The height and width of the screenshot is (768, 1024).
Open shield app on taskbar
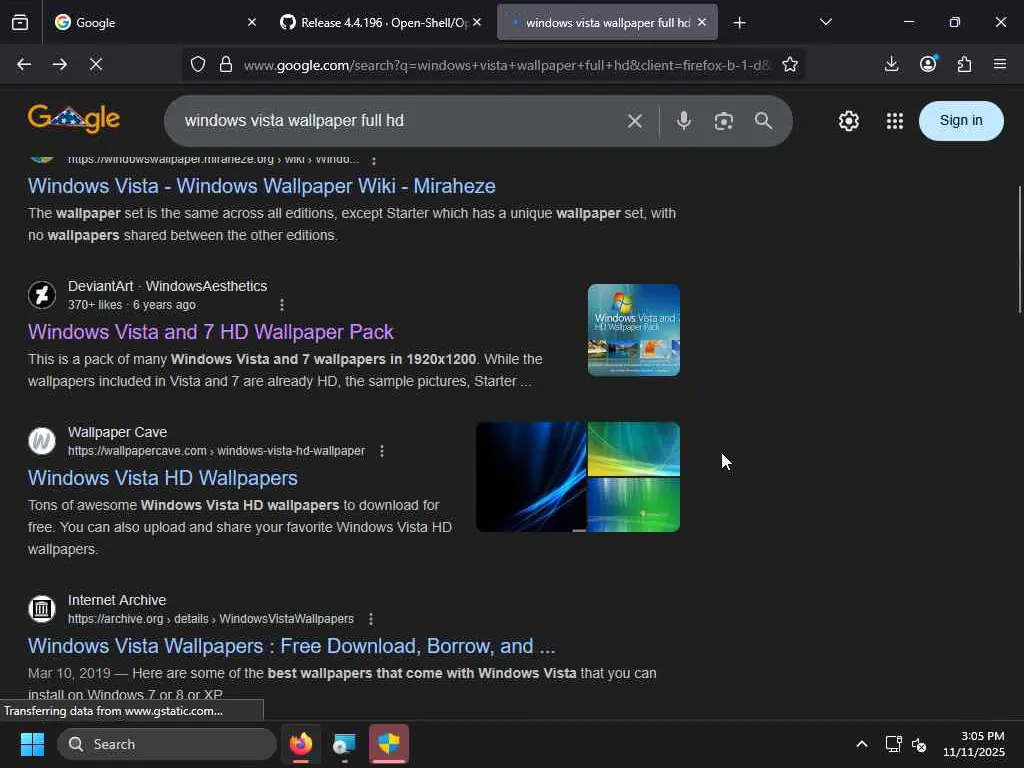pyautogui.click(x=389, y=744)
